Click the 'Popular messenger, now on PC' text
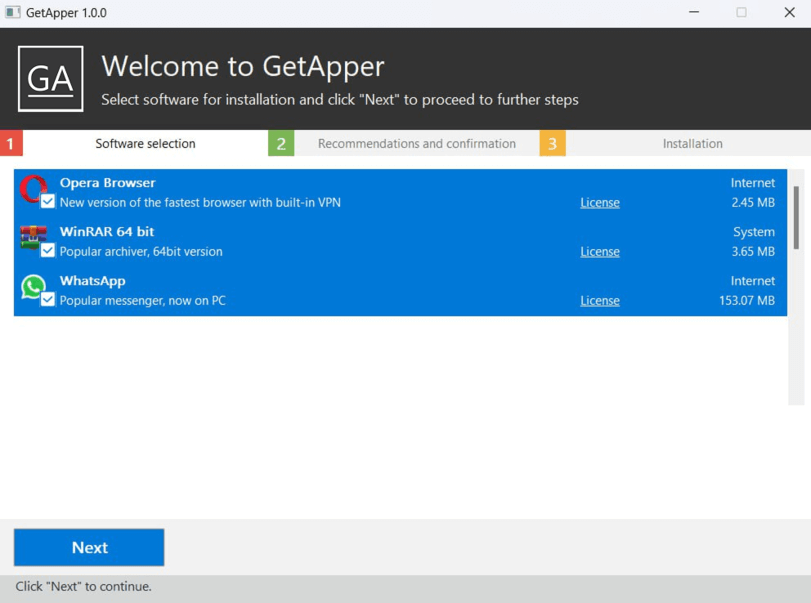 [x=143, y=301]
